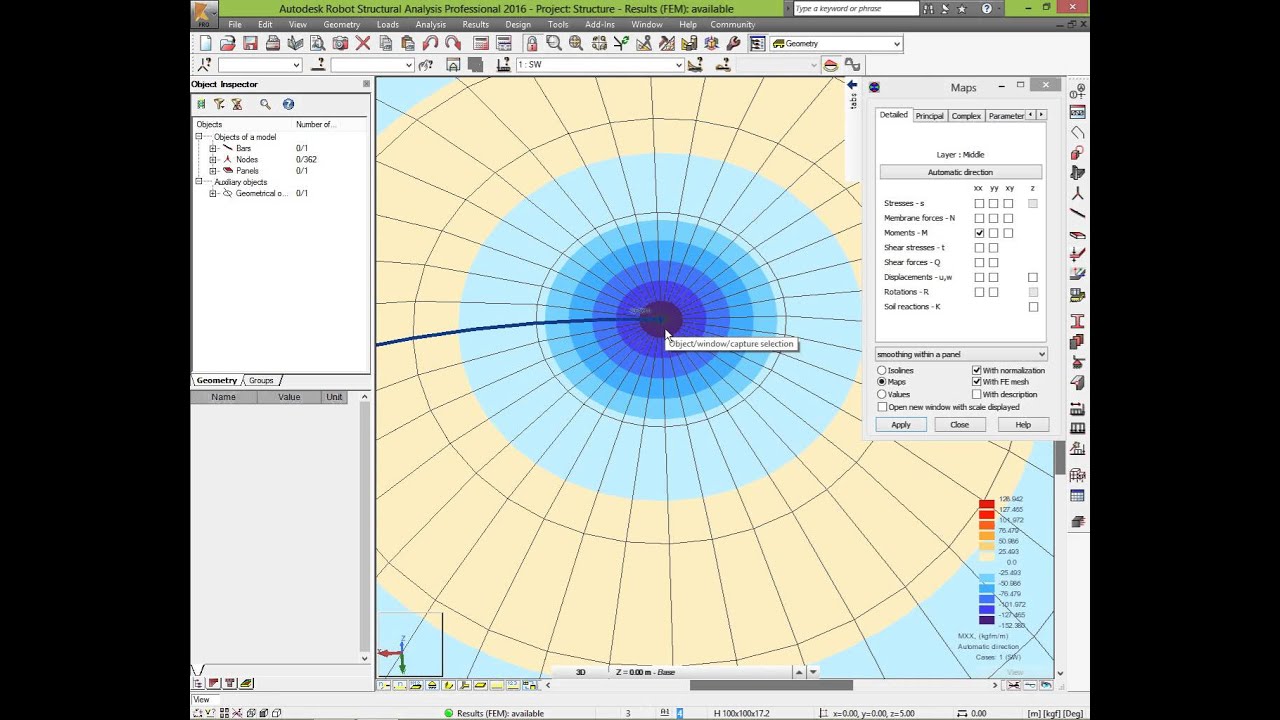Click the Bars diagonal line icon in right toolbar
The image size is (1280, 720).
[1077, 213]
